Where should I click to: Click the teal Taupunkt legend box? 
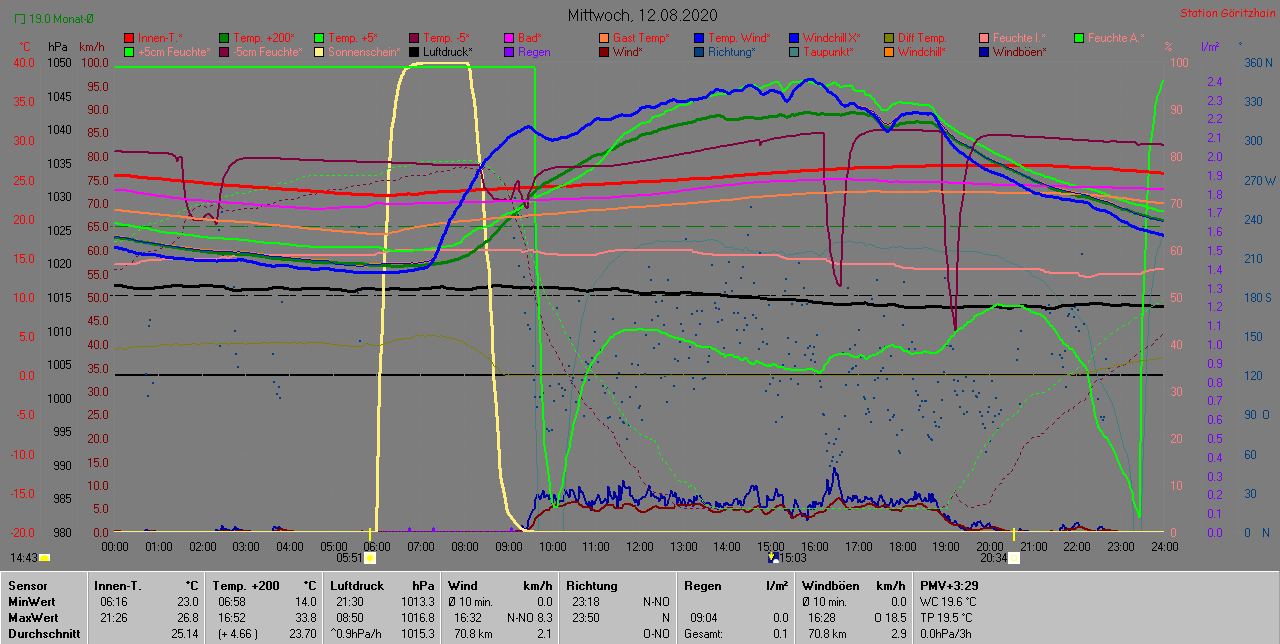pos(794,52)
